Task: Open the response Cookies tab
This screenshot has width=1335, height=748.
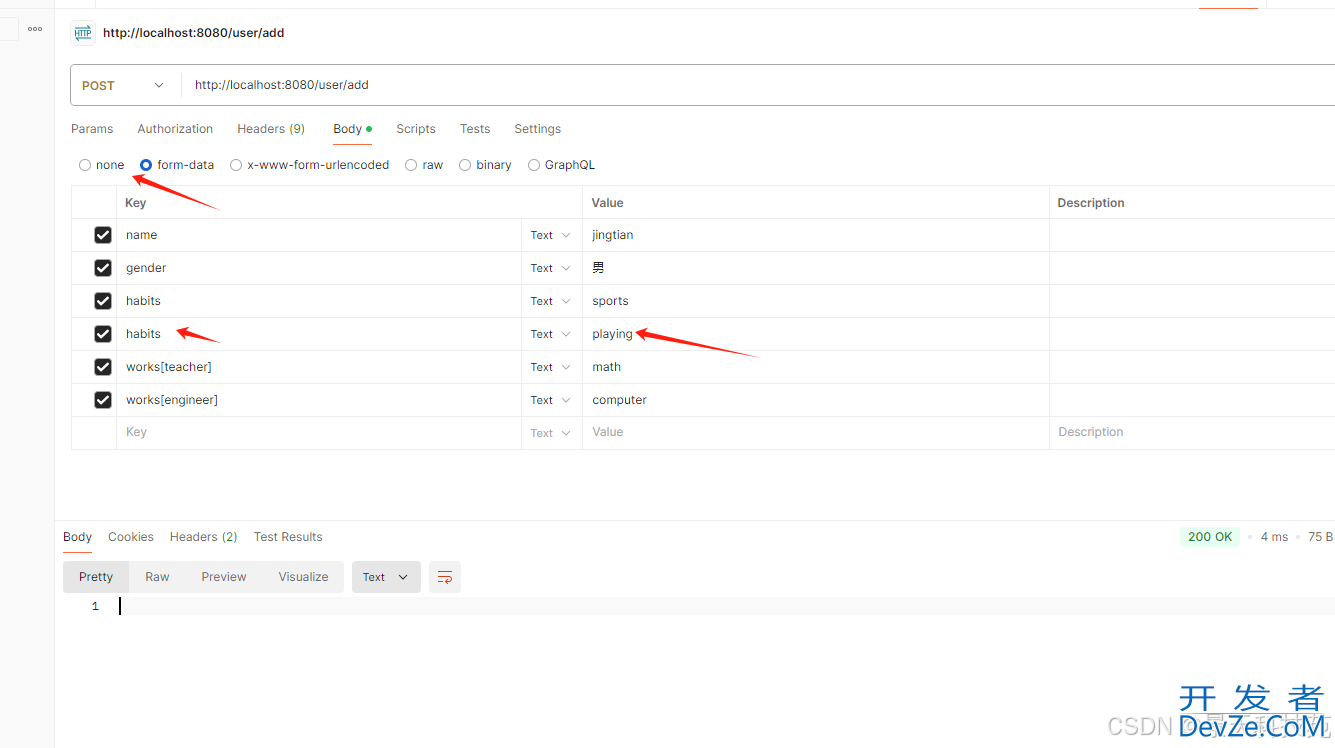Action: point(131,537)
